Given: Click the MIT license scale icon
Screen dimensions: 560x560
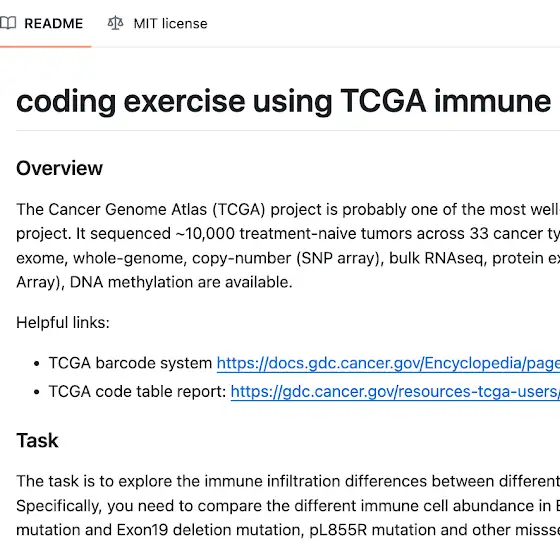Looking at the screenshot, I should click(x=115, y=23).
